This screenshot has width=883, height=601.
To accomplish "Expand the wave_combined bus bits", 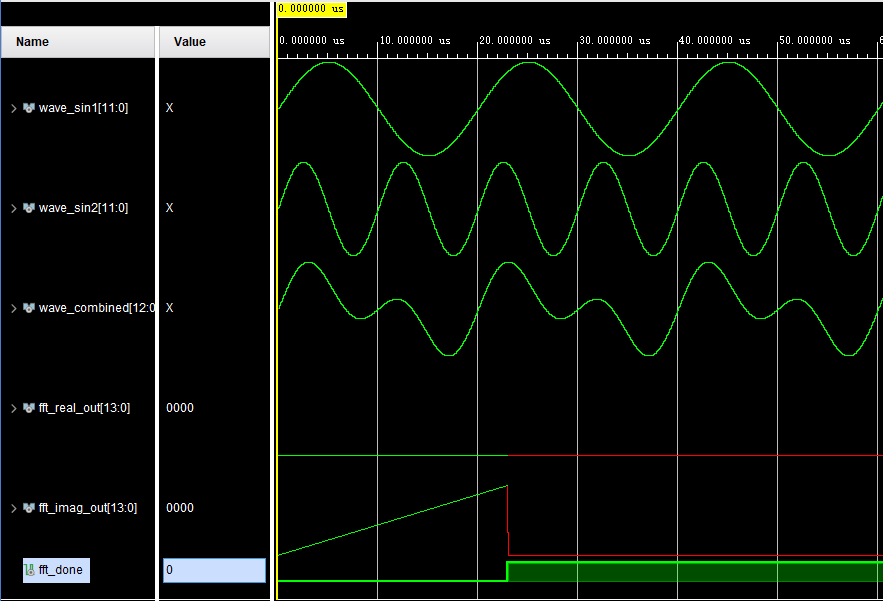I will click(x=14, y=308).
